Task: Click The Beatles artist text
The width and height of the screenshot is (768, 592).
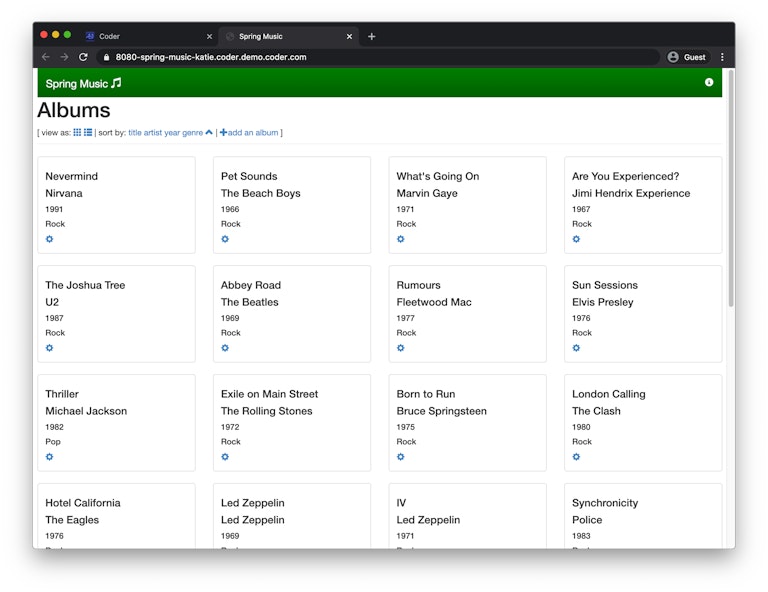Action: pyautogui.click(x=249, y=302)
